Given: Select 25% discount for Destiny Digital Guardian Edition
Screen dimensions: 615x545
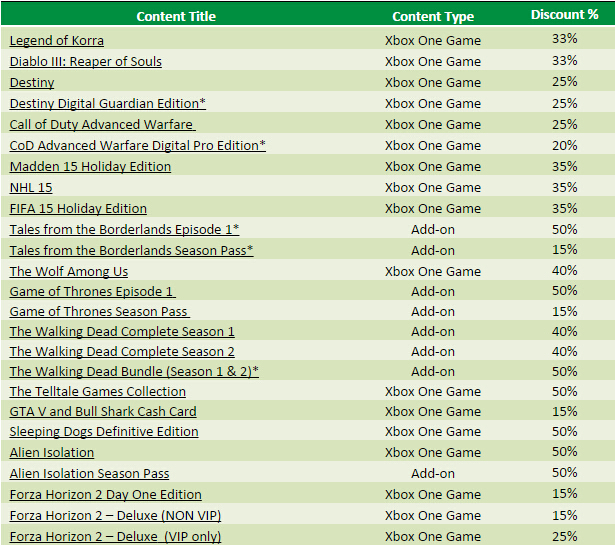Looking at the screenshot, I should [x=564, y=104].
